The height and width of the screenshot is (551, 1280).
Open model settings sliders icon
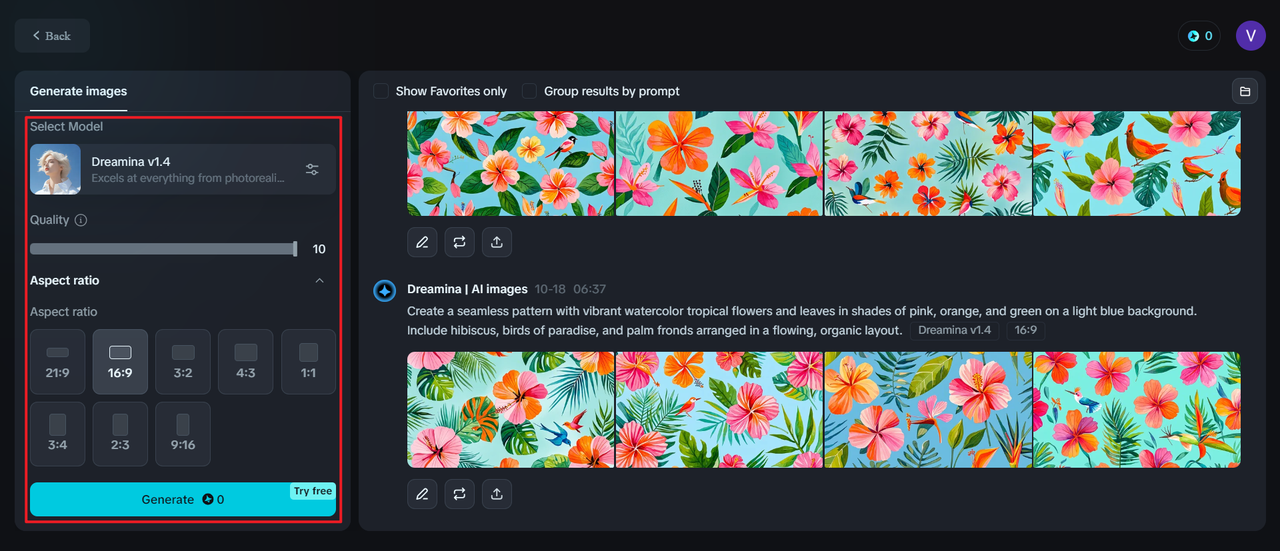pos(313,169)
